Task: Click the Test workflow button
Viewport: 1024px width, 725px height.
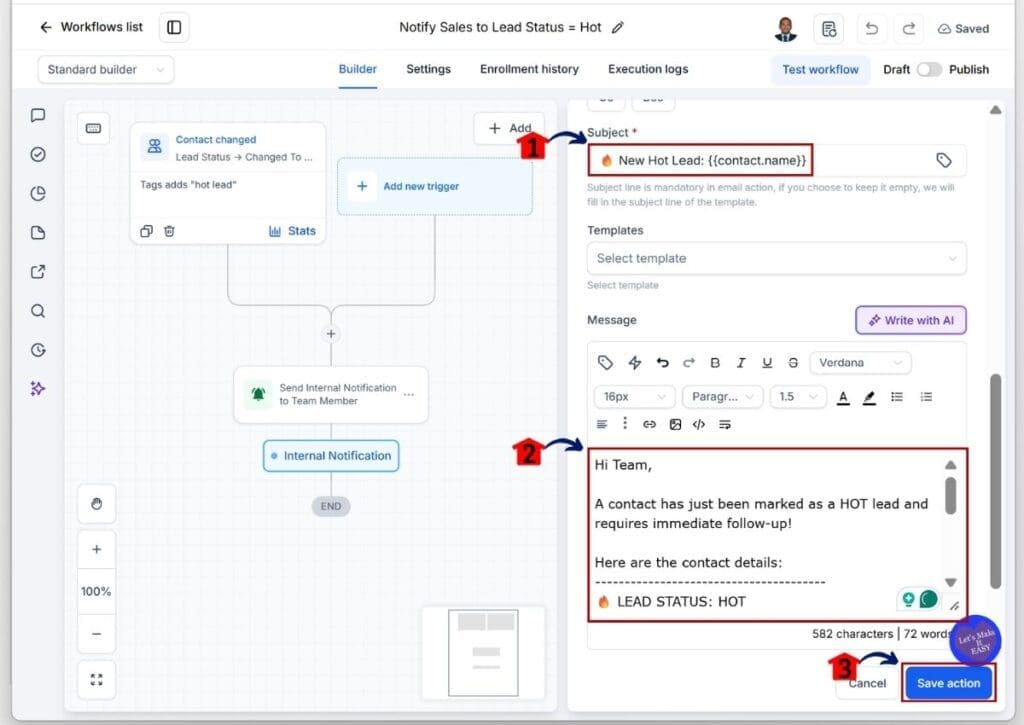Action: [x=820, y=70]
